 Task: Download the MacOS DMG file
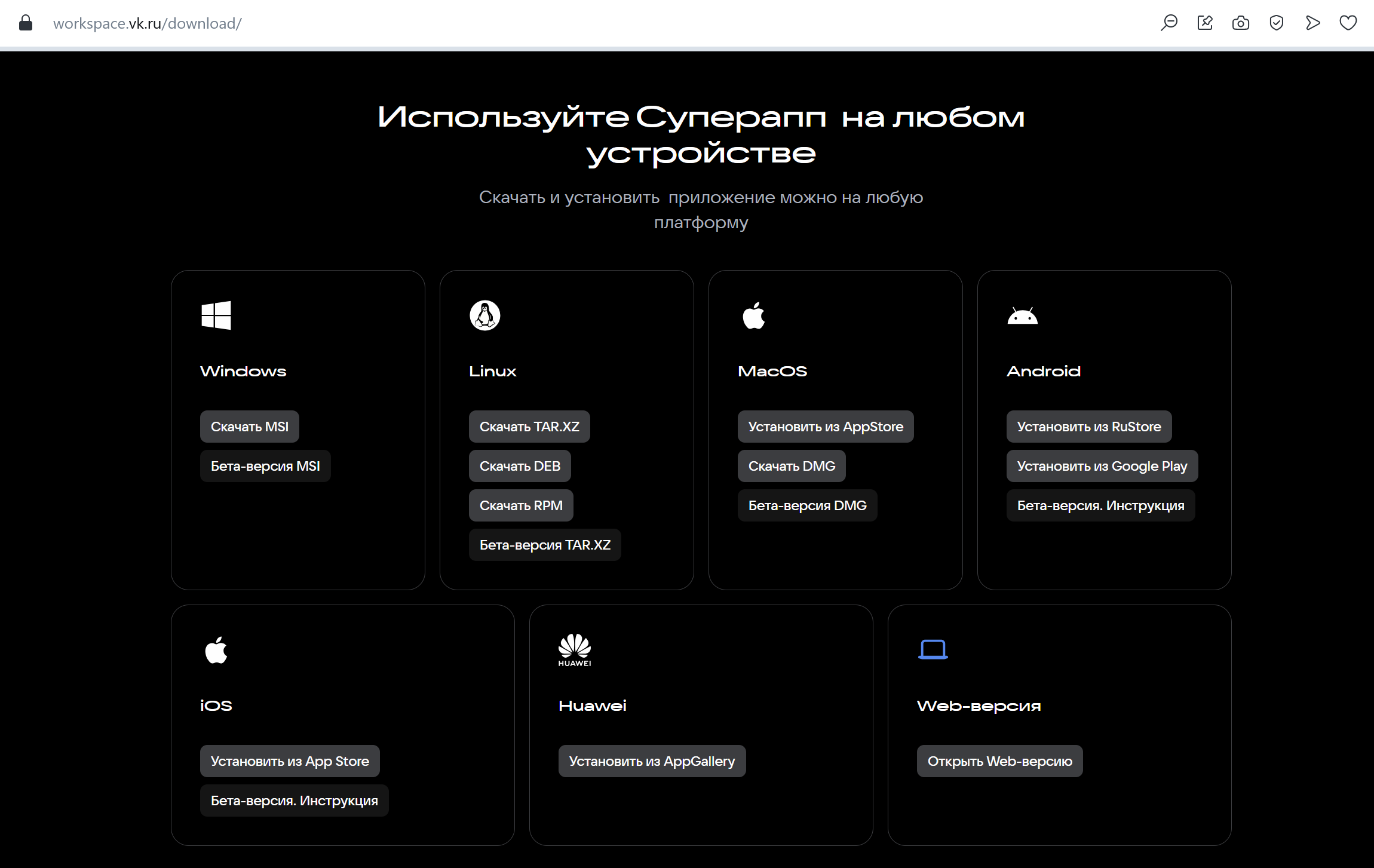pyautogui.click(x=791, y=466)
